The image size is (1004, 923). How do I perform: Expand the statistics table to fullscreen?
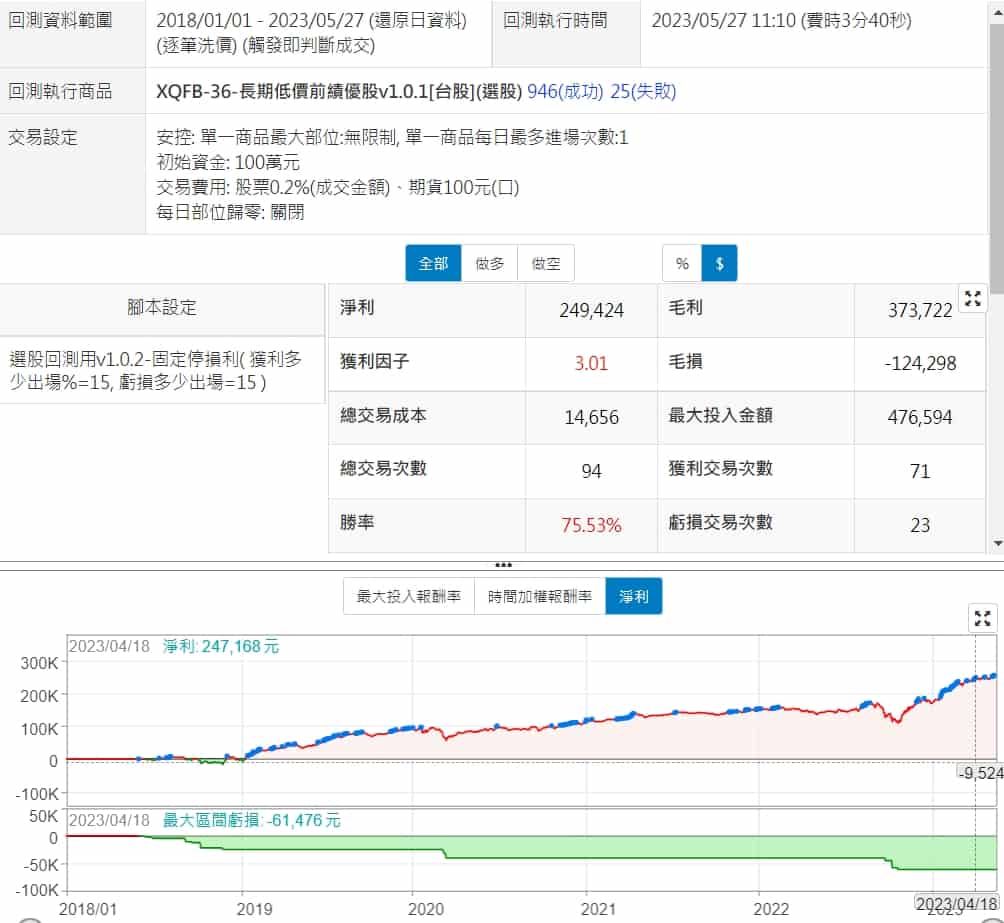[x=973, y=298]
